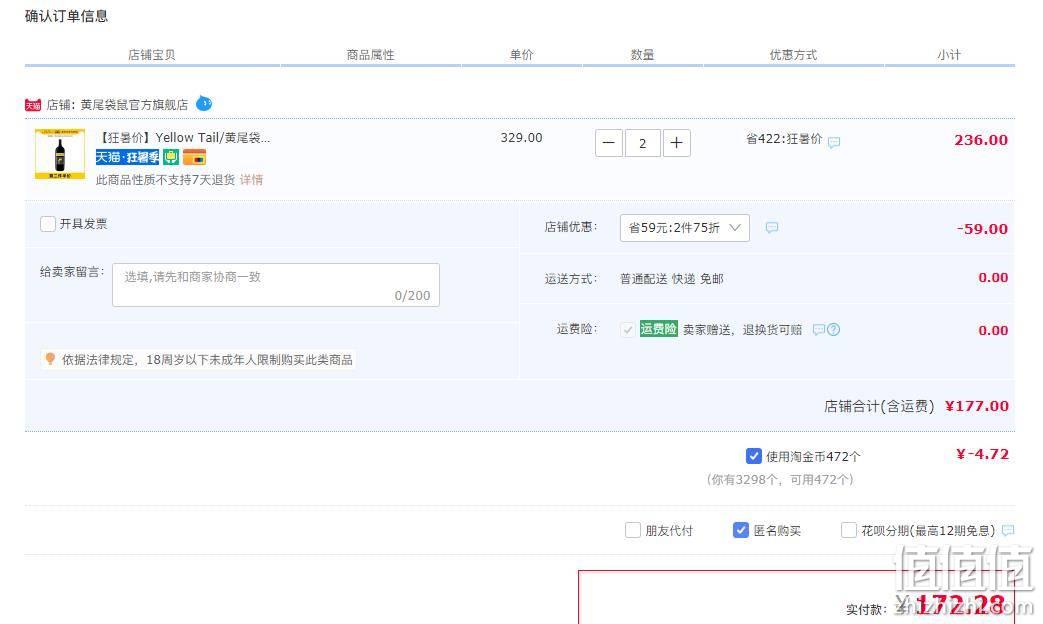The image size is (1043, 624).
Task: Tick the 开具发票 invoice checkbox
Action: tap(47, 224)
